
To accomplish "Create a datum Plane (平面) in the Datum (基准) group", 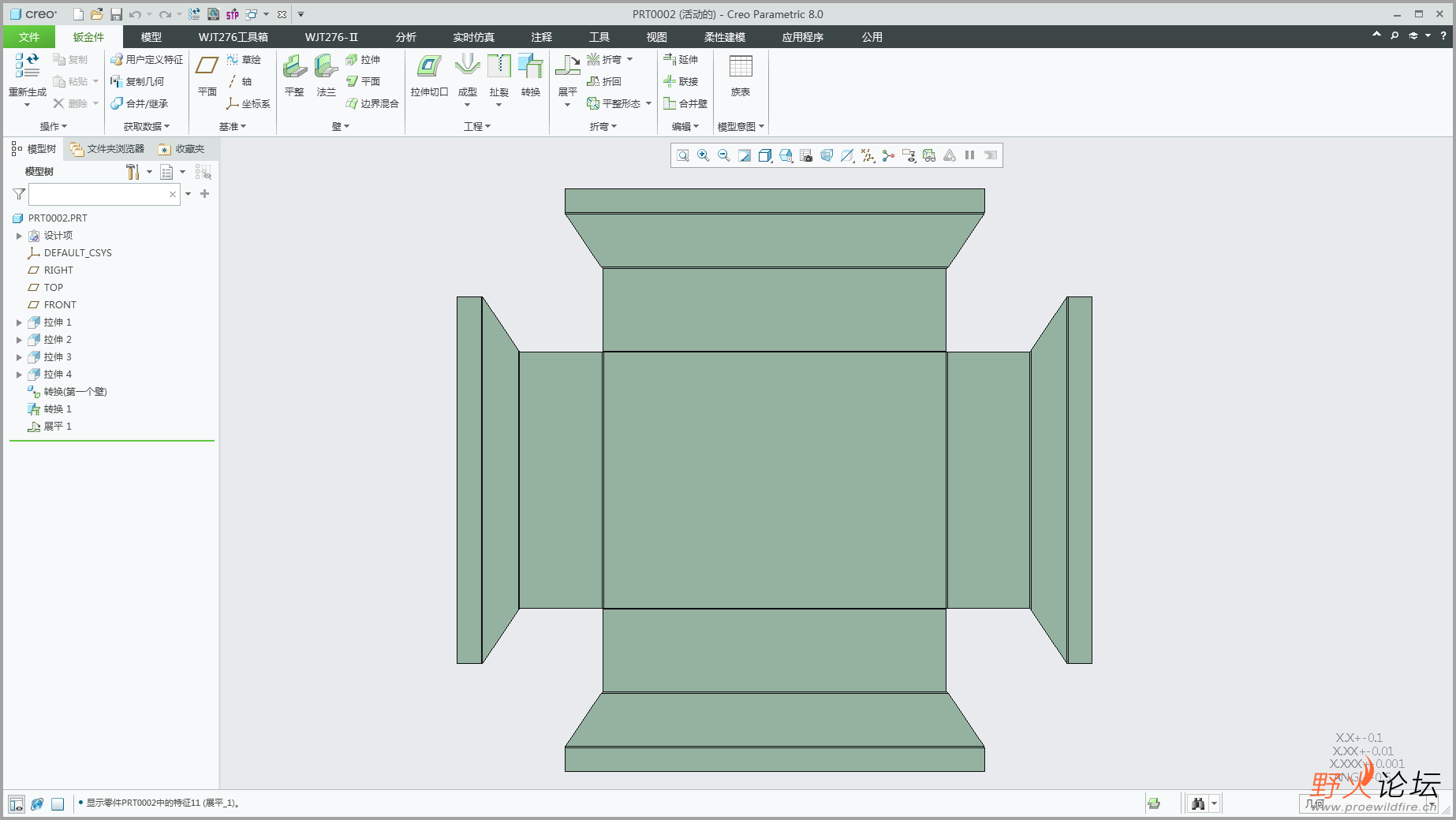I will pos(207,75).
